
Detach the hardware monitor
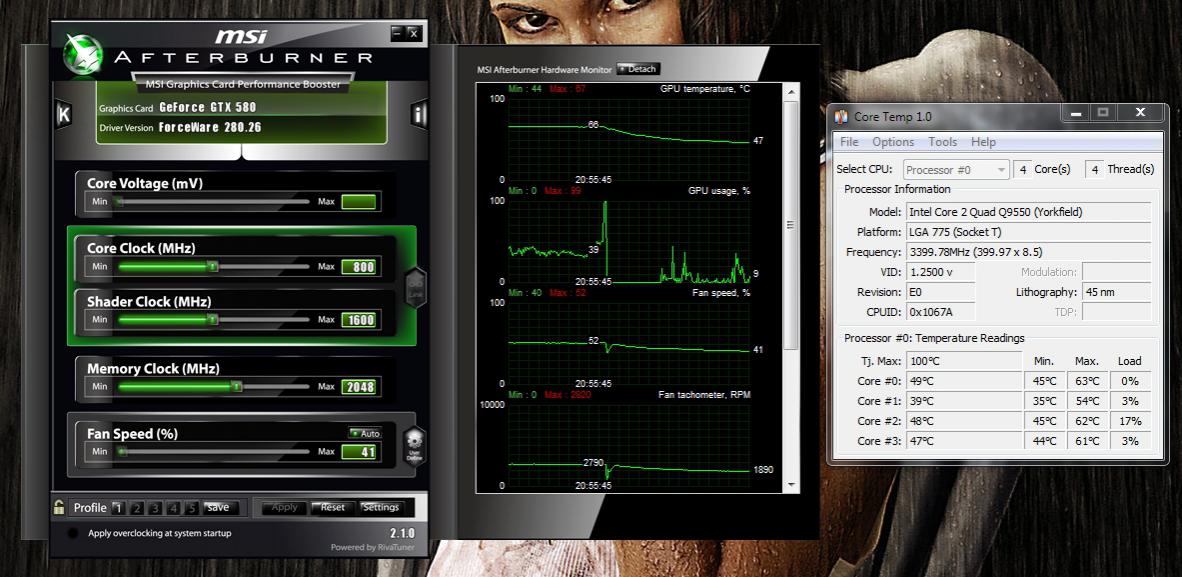coord(638,69)
